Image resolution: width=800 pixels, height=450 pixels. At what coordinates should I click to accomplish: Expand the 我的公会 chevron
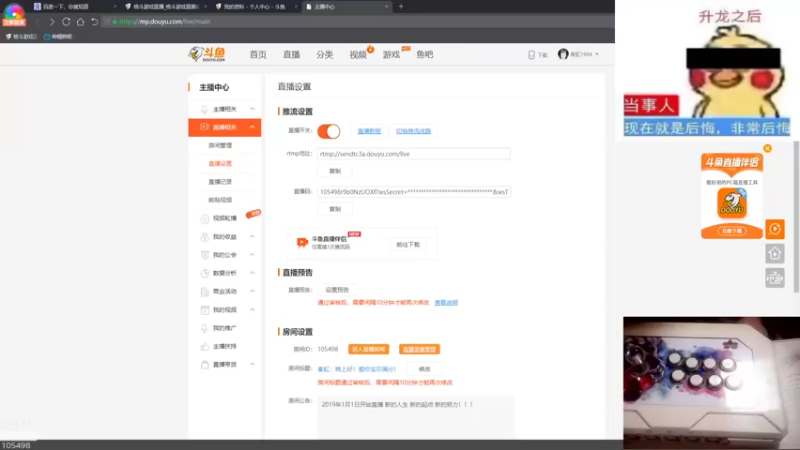pos(252,255)
